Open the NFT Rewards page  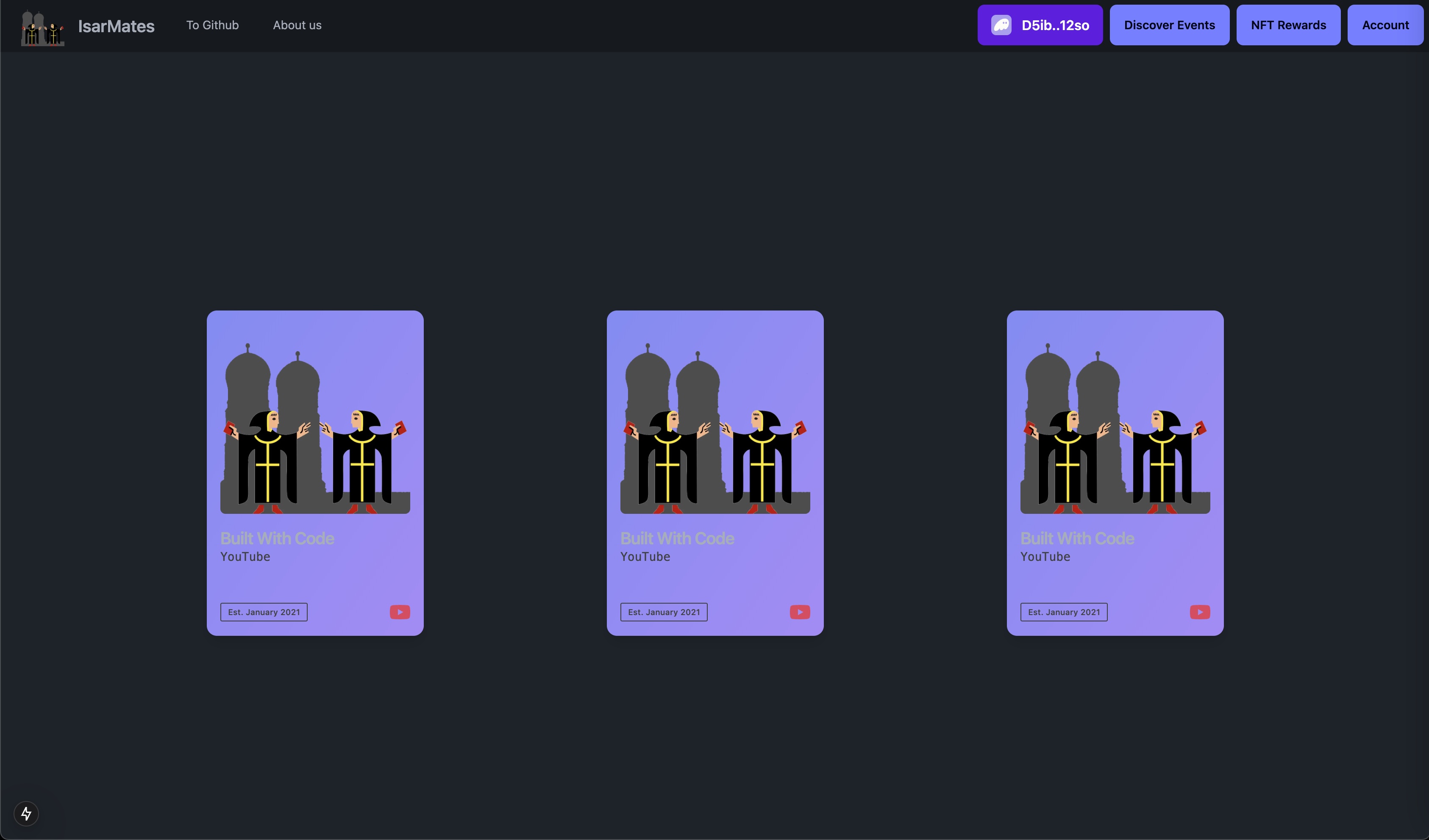[x=1288, y=25]
